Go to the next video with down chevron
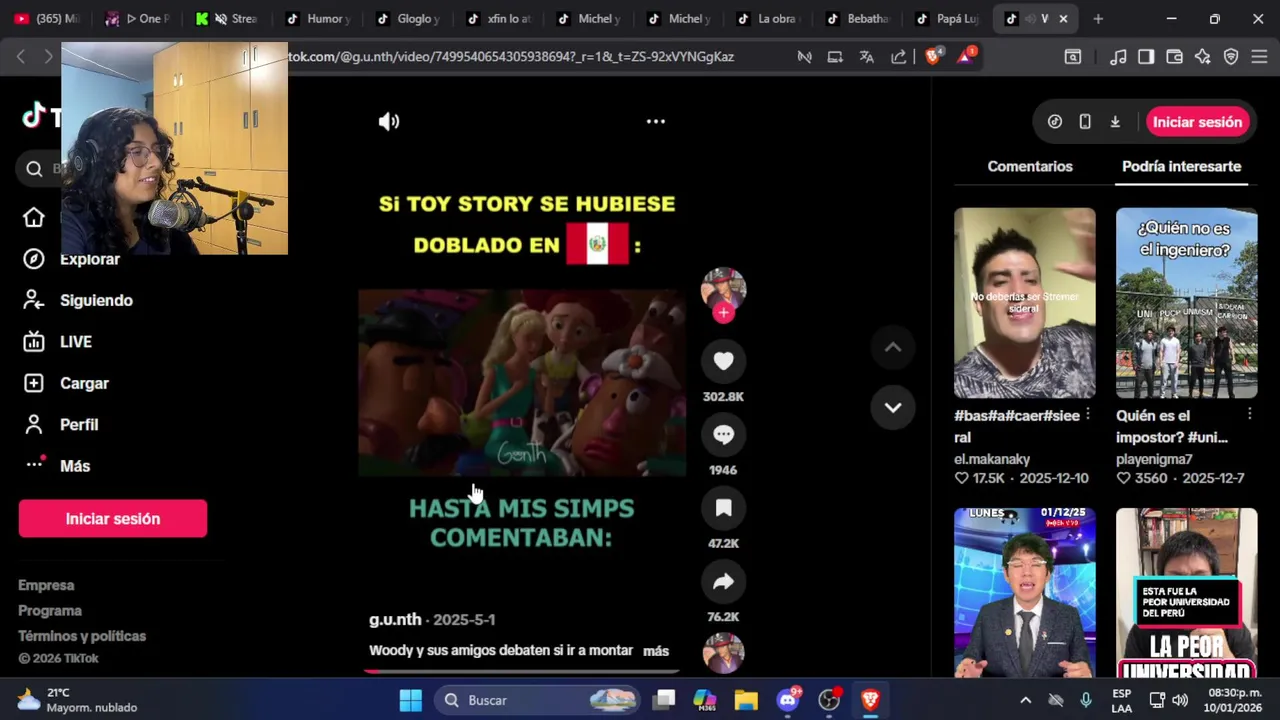 point(893,407)
